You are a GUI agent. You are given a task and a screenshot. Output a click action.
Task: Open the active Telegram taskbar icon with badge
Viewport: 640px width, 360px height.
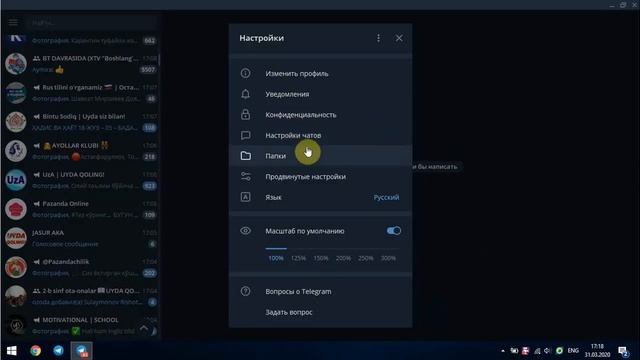coord(82,351)
